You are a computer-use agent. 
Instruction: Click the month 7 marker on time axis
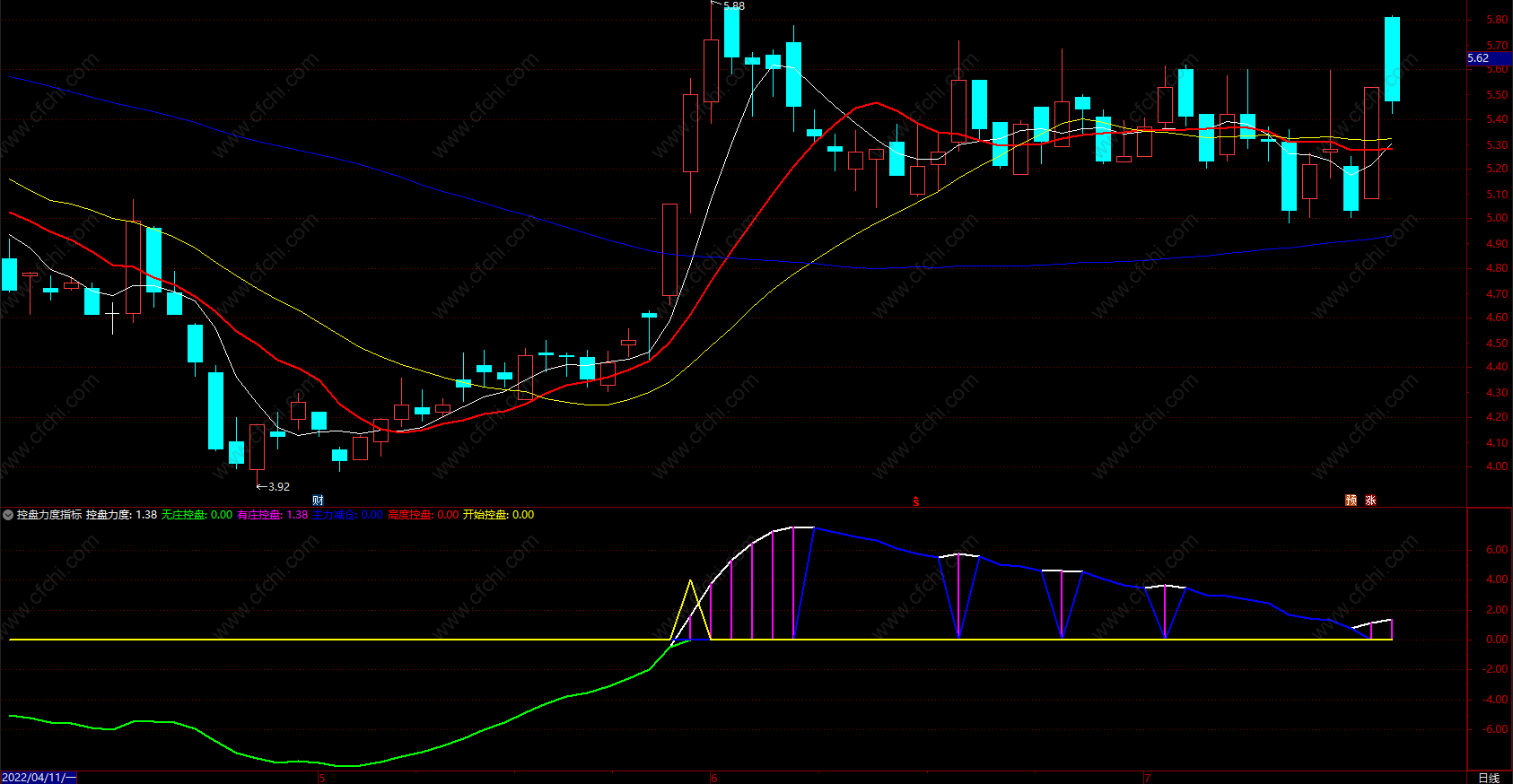pyautogui.click(x=1147, y=778)
